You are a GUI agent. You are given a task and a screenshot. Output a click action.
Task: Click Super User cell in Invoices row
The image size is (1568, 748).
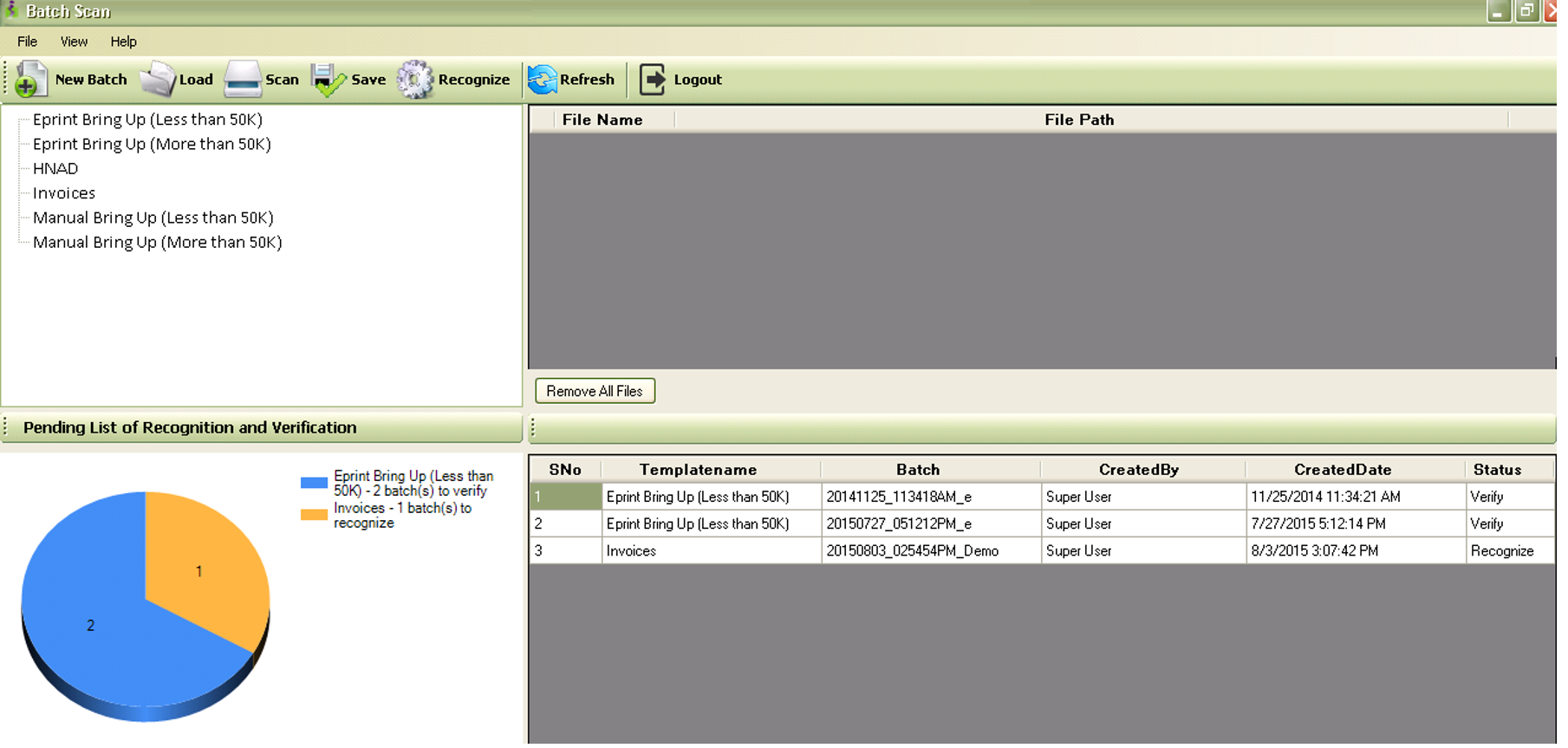coord(1143,550)
